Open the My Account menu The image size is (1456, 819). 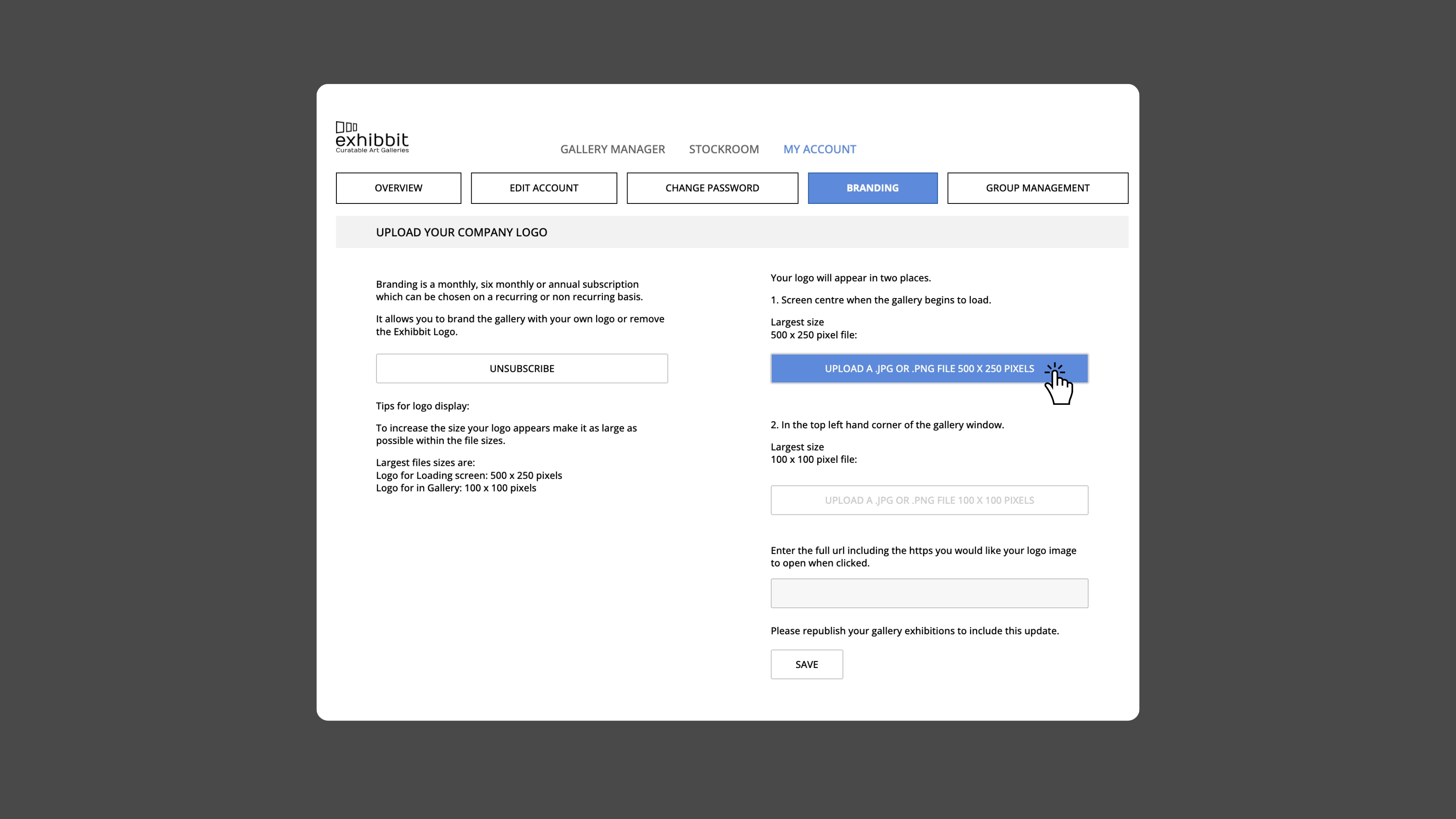[x=819, y=149]
